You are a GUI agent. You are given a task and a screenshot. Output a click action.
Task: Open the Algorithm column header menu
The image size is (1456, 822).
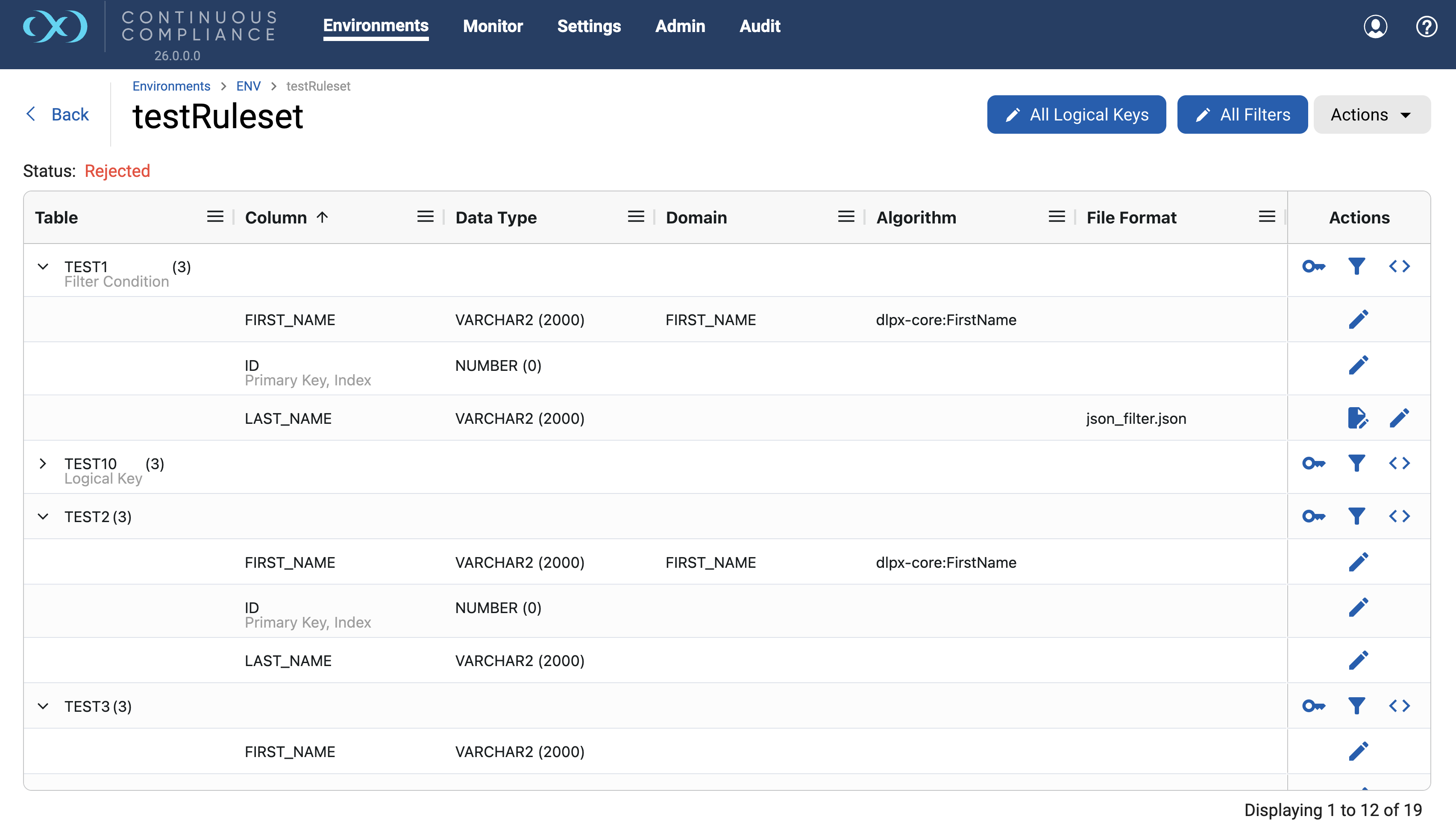1057,217
